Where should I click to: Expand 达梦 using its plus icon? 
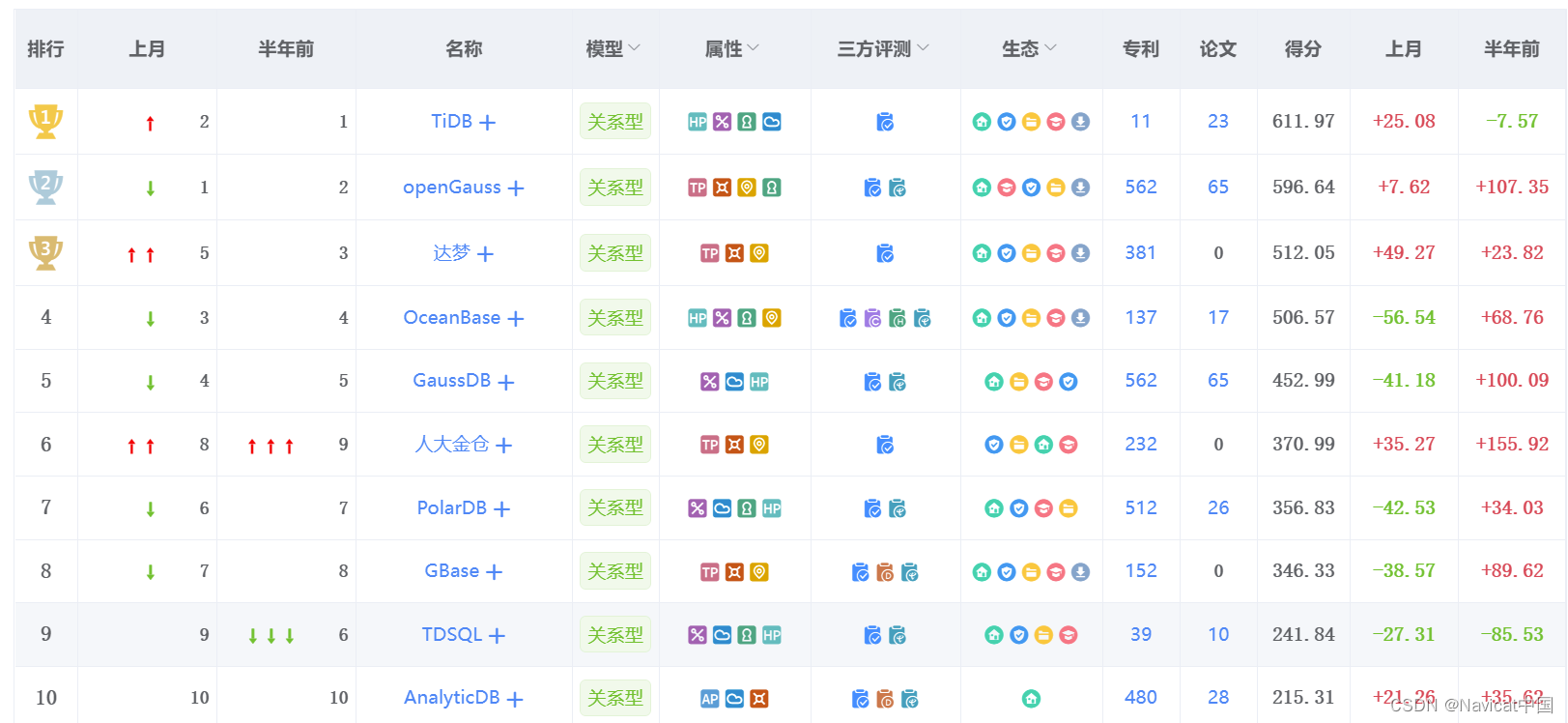pyautogui.click(x=485, y=254)
